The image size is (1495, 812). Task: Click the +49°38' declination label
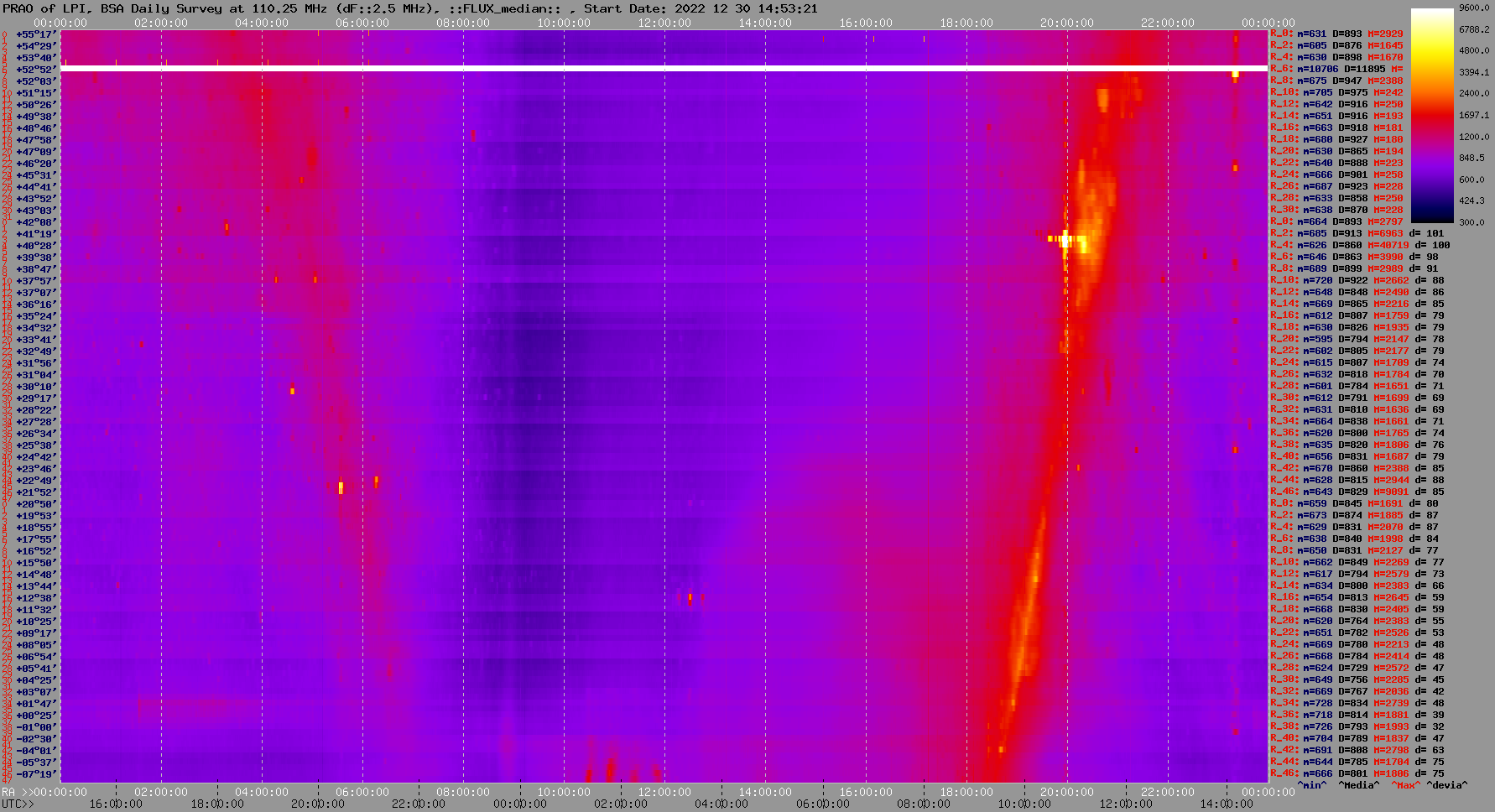[x=36, y=117]
